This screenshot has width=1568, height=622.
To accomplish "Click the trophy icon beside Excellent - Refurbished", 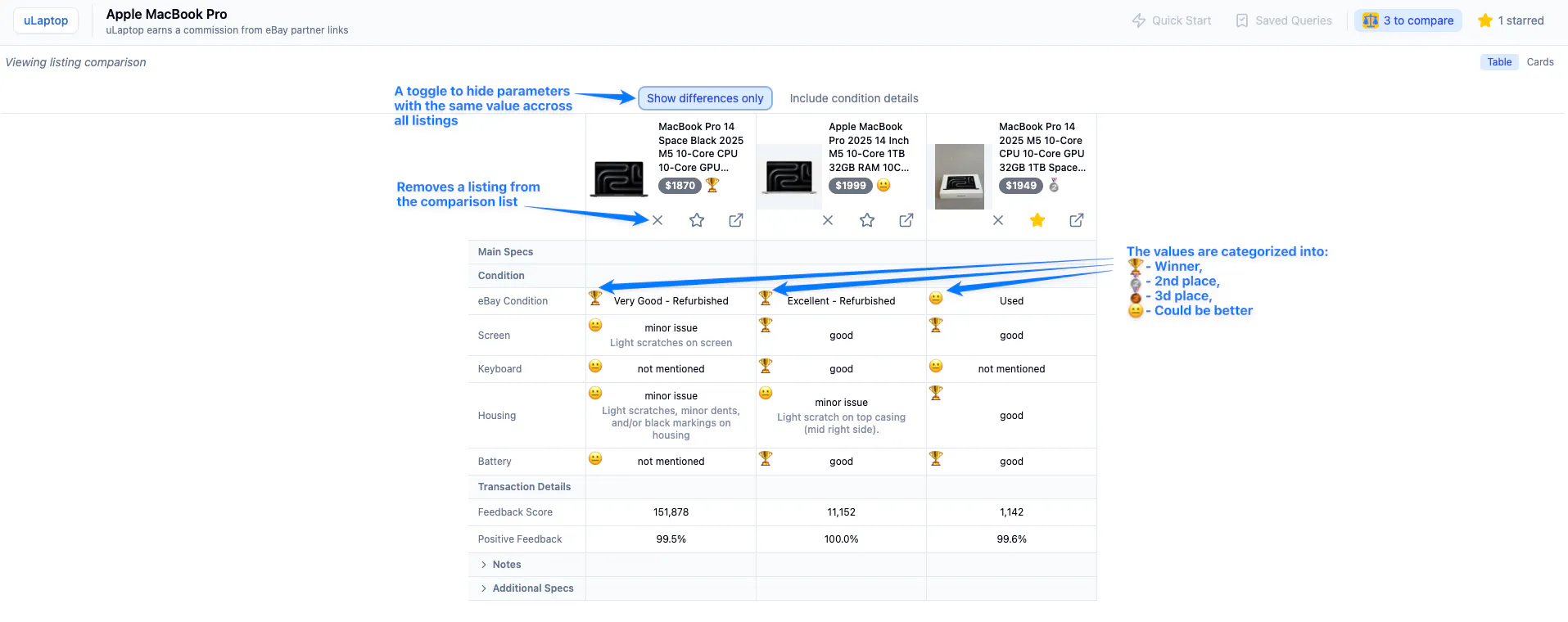I will (x=766, y=298).
